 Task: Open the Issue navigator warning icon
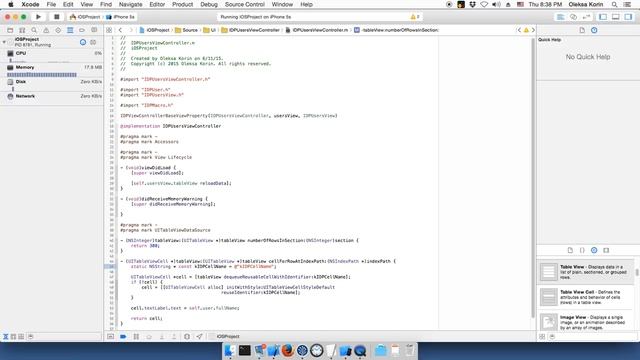(46, 30)
